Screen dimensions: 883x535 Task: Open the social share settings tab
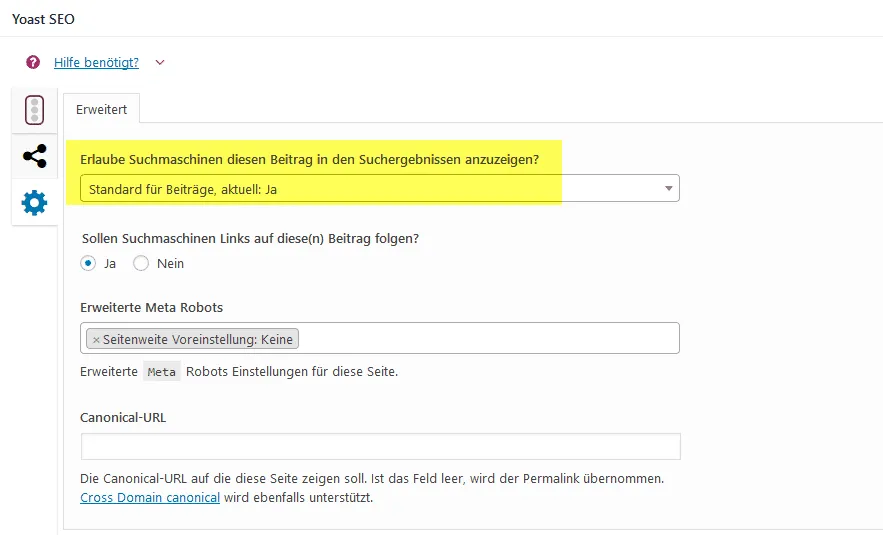[34, 156]
